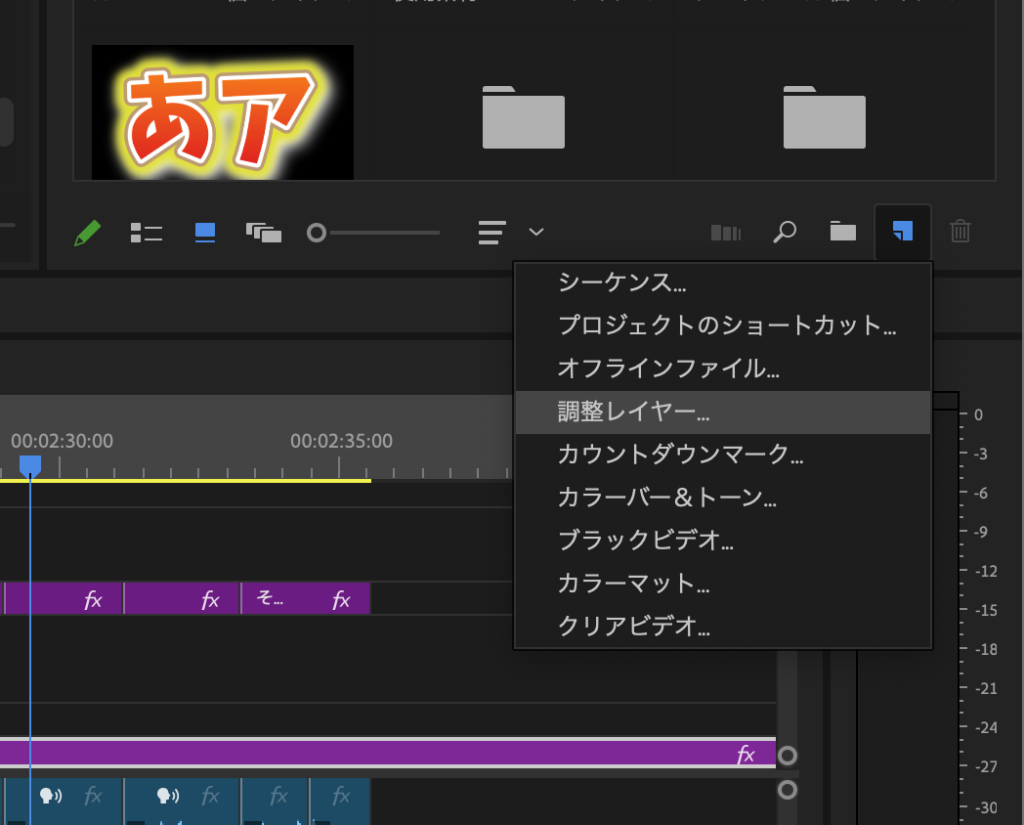Screen dimensions: 1024x825
Task: Create a new bin with folder icon
Action: (x=843, y=232)
